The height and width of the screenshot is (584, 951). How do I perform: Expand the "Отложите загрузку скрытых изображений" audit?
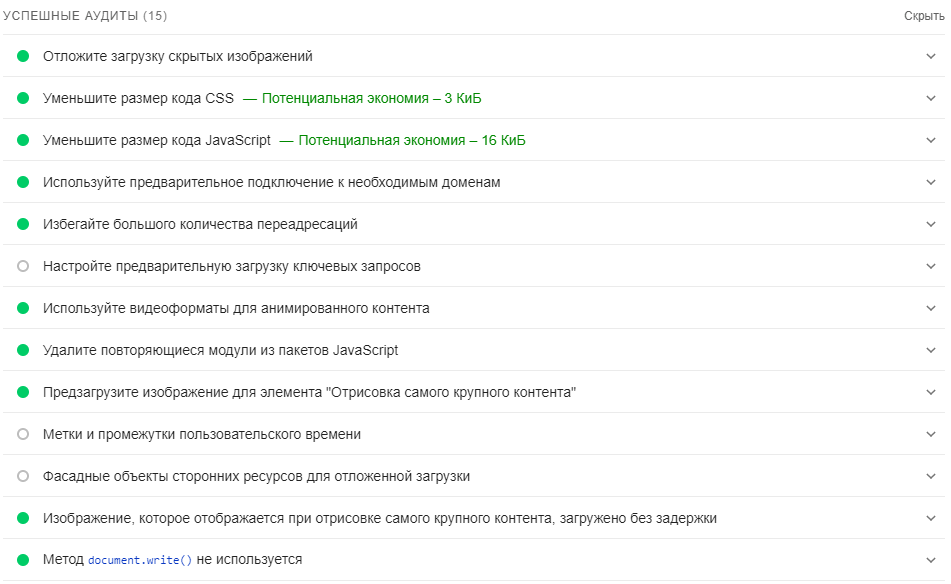pyautogui.click(x=933, y=56)
